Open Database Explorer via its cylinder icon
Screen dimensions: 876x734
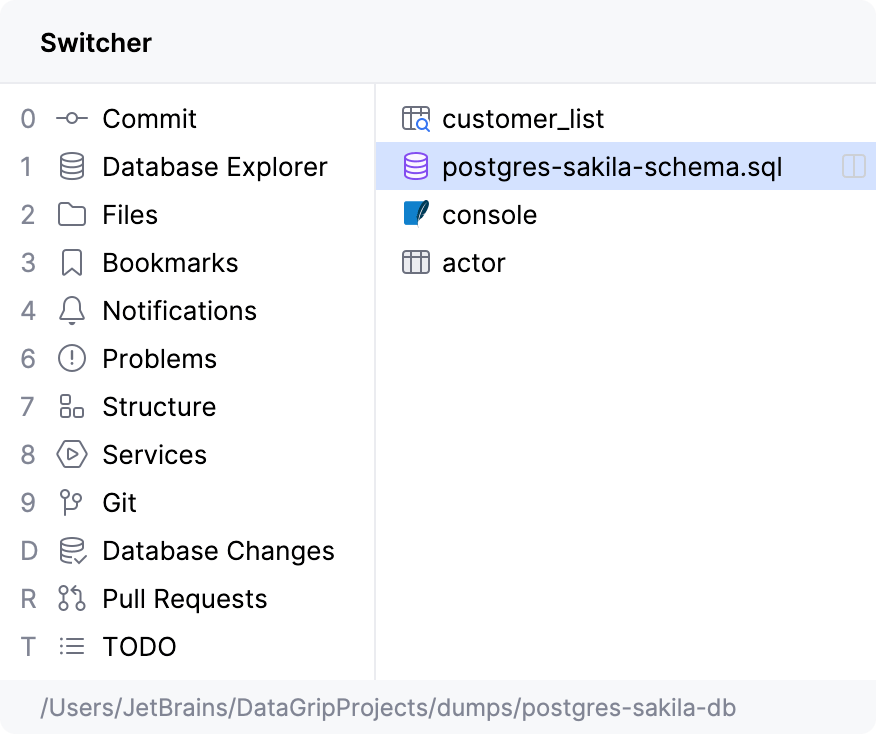tap(72, 167)
